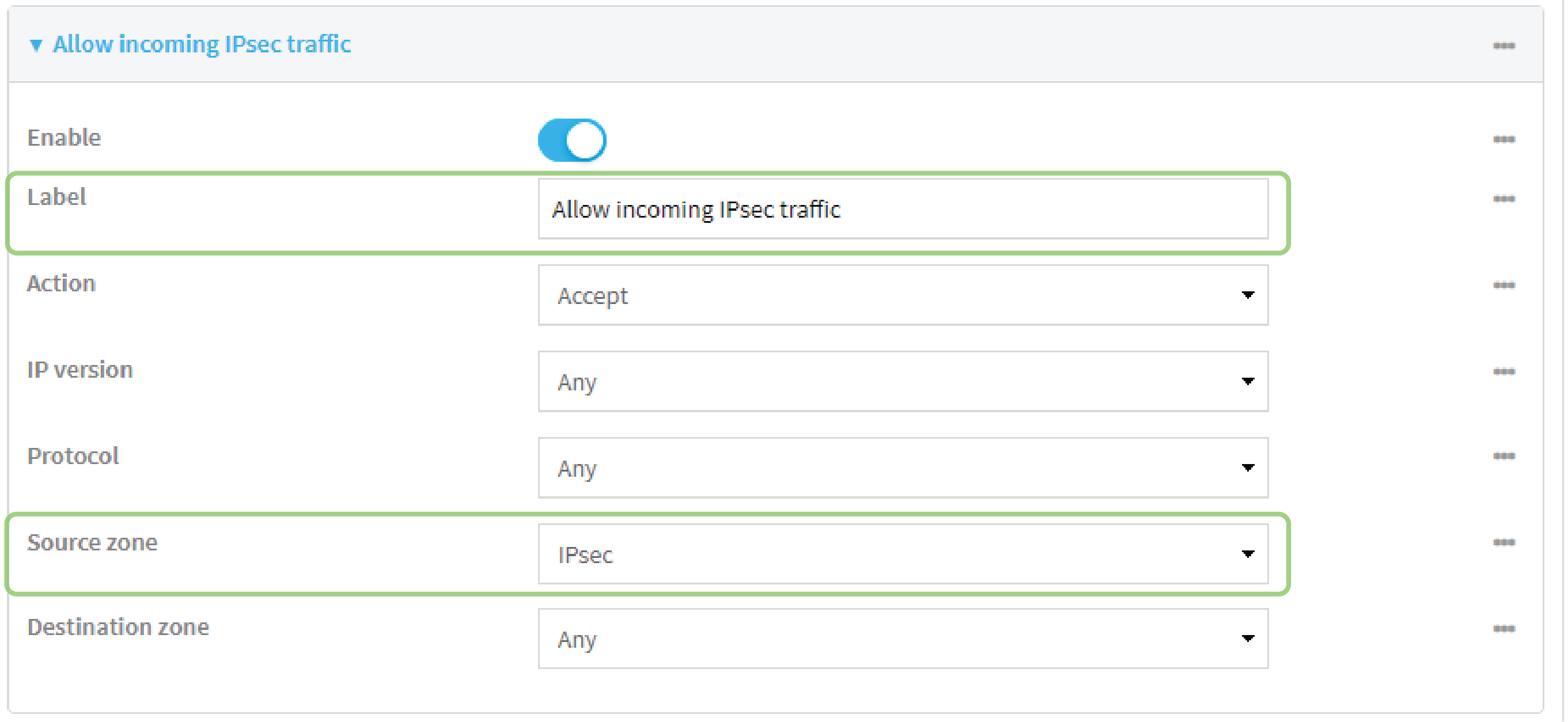Collapse the section using the blue triangle
The image size is (1568, 722).
click(36, 45)
